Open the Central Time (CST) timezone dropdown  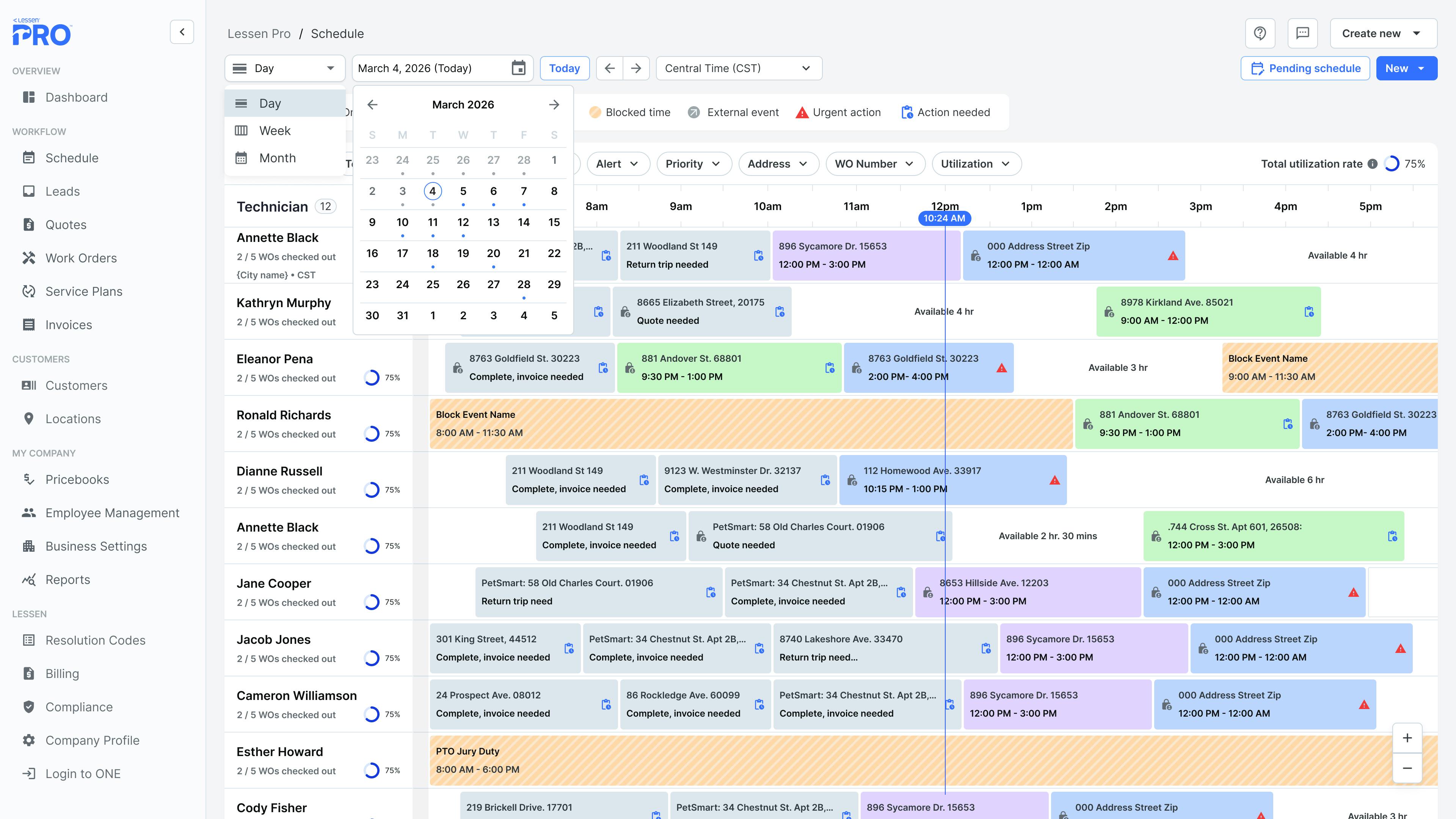739,68
